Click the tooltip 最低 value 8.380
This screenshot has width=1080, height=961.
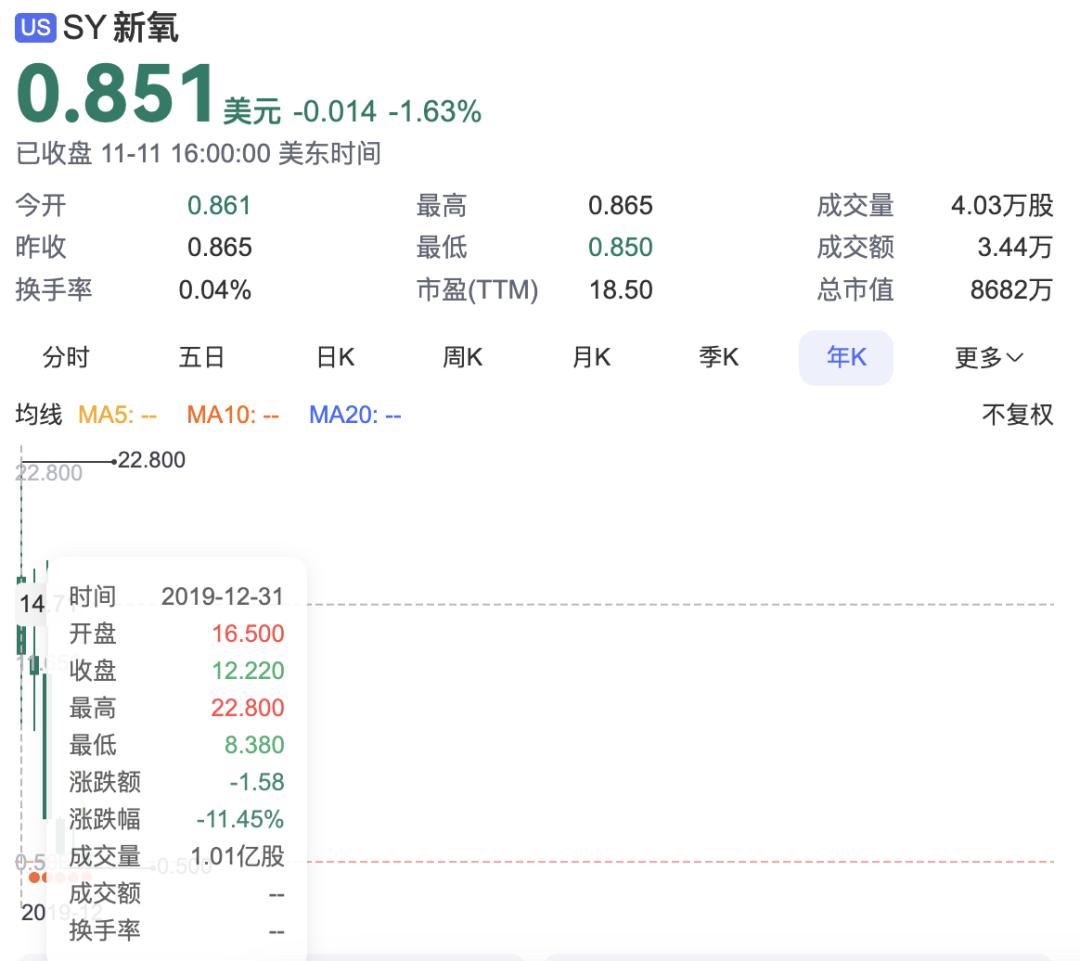(x=254, y=745)
